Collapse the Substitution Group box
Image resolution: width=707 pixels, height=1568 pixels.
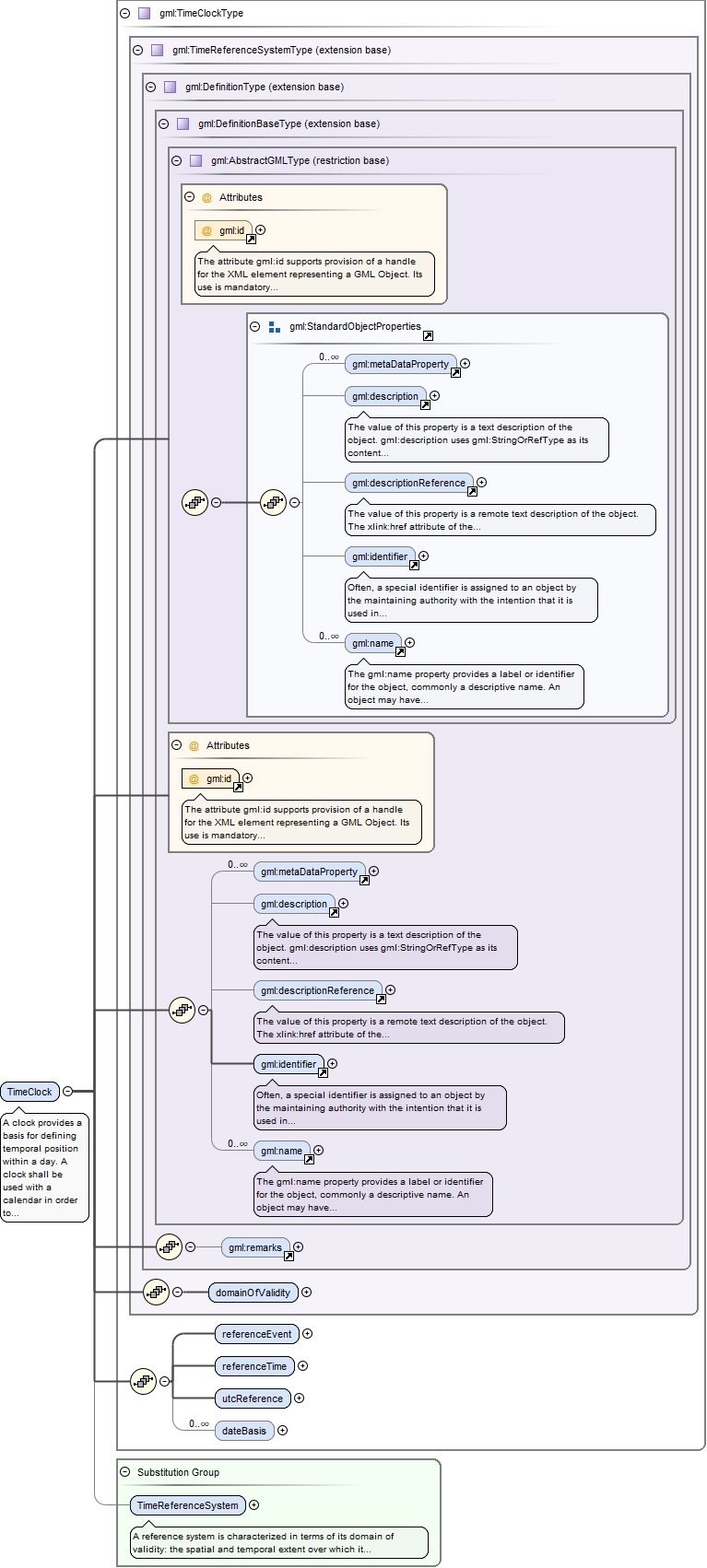(125, 1472)
